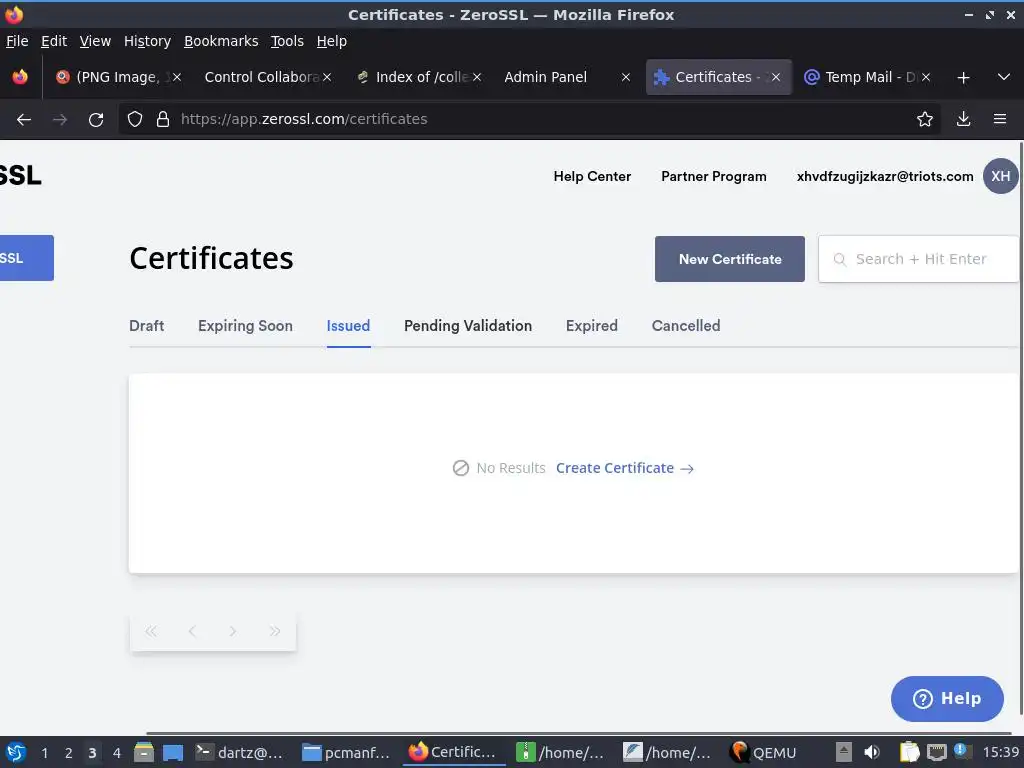This screenshot has width=1024, height=768.
Task: Open a new browser tab
Action: coord(963,78)
